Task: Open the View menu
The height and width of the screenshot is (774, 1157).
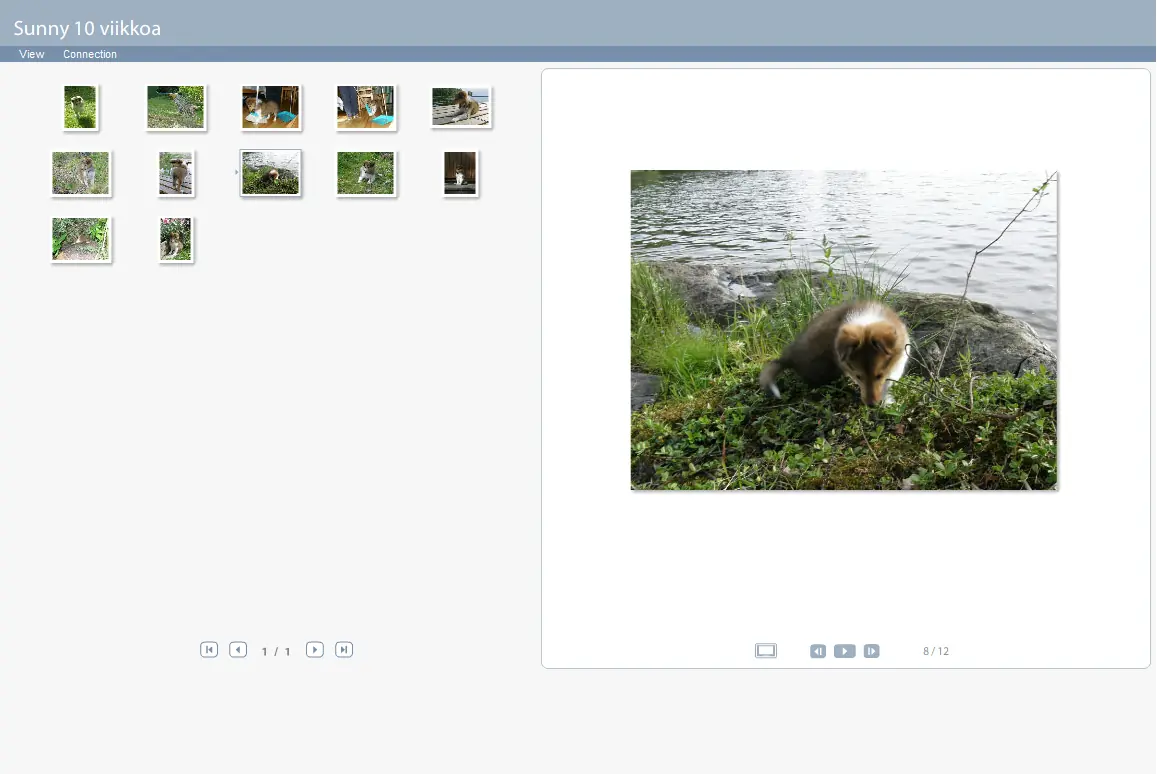Action: 32,54
